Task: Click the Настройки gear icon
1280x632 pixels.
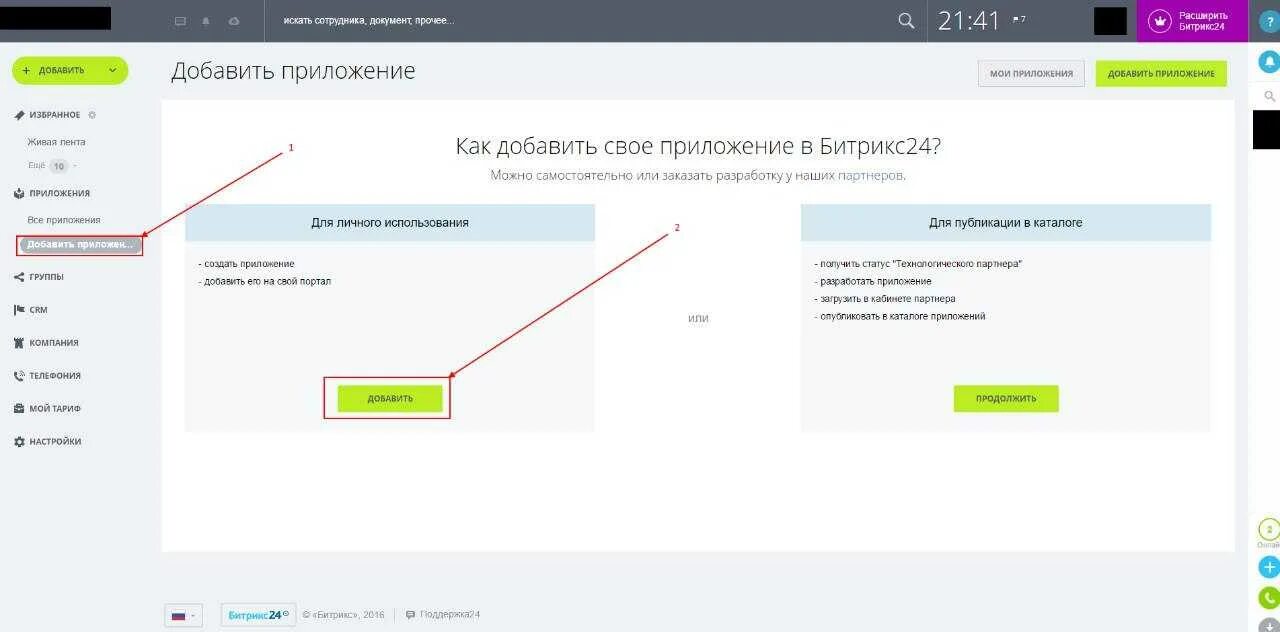Action: point(19,442)
